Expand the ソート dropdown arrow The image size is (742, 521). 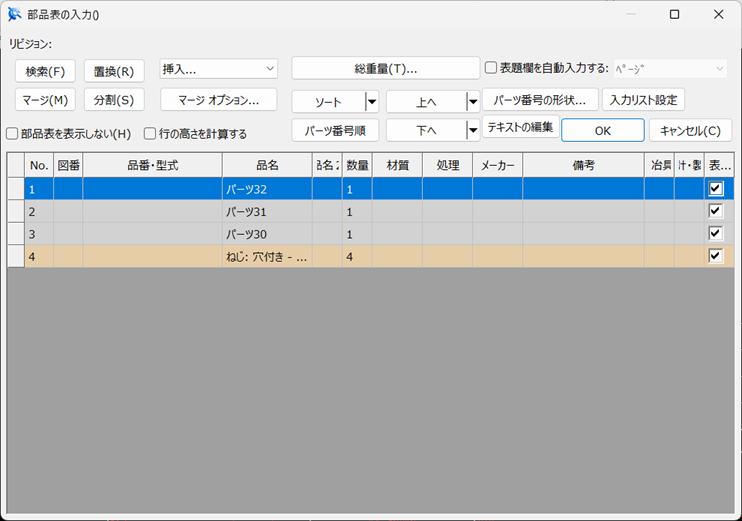click(372, 102)
